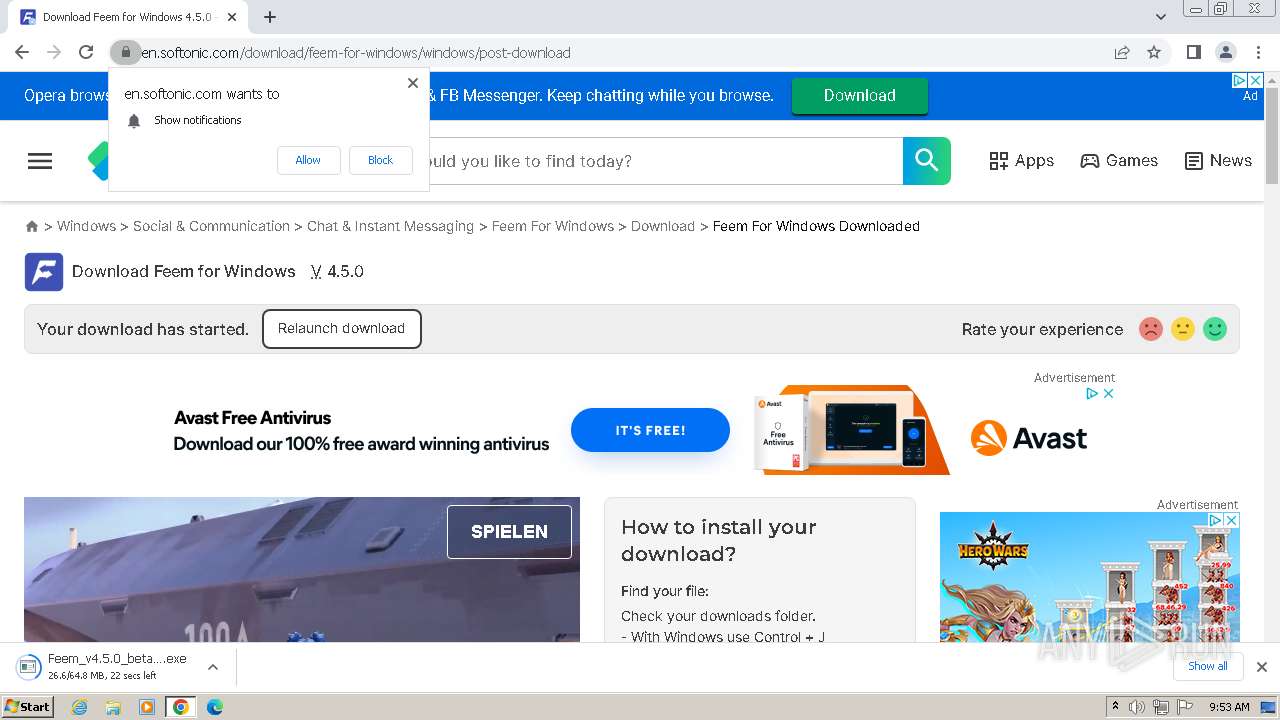Open Chat & Instant Messaging breadcrumb
The image size is (1280, 720).
point(390,226)
